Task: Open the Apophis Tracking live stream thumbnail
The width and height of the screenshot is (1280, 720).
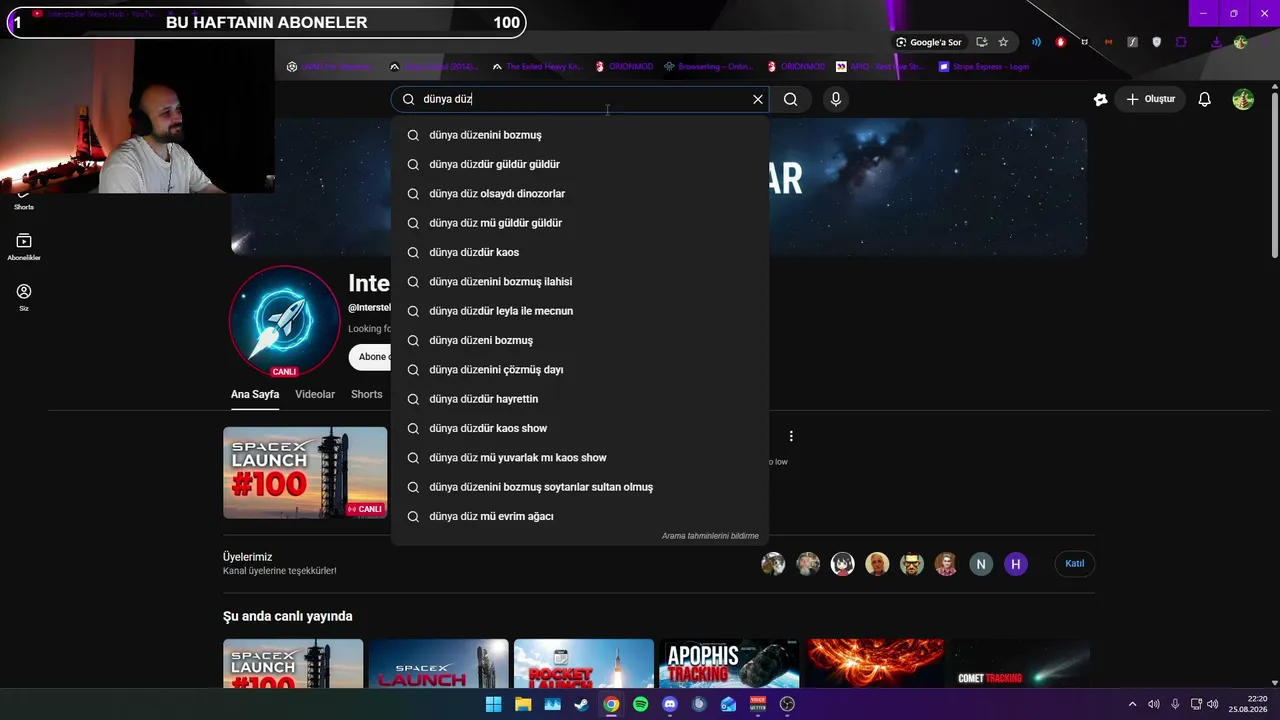Action: tap(729, 663)
